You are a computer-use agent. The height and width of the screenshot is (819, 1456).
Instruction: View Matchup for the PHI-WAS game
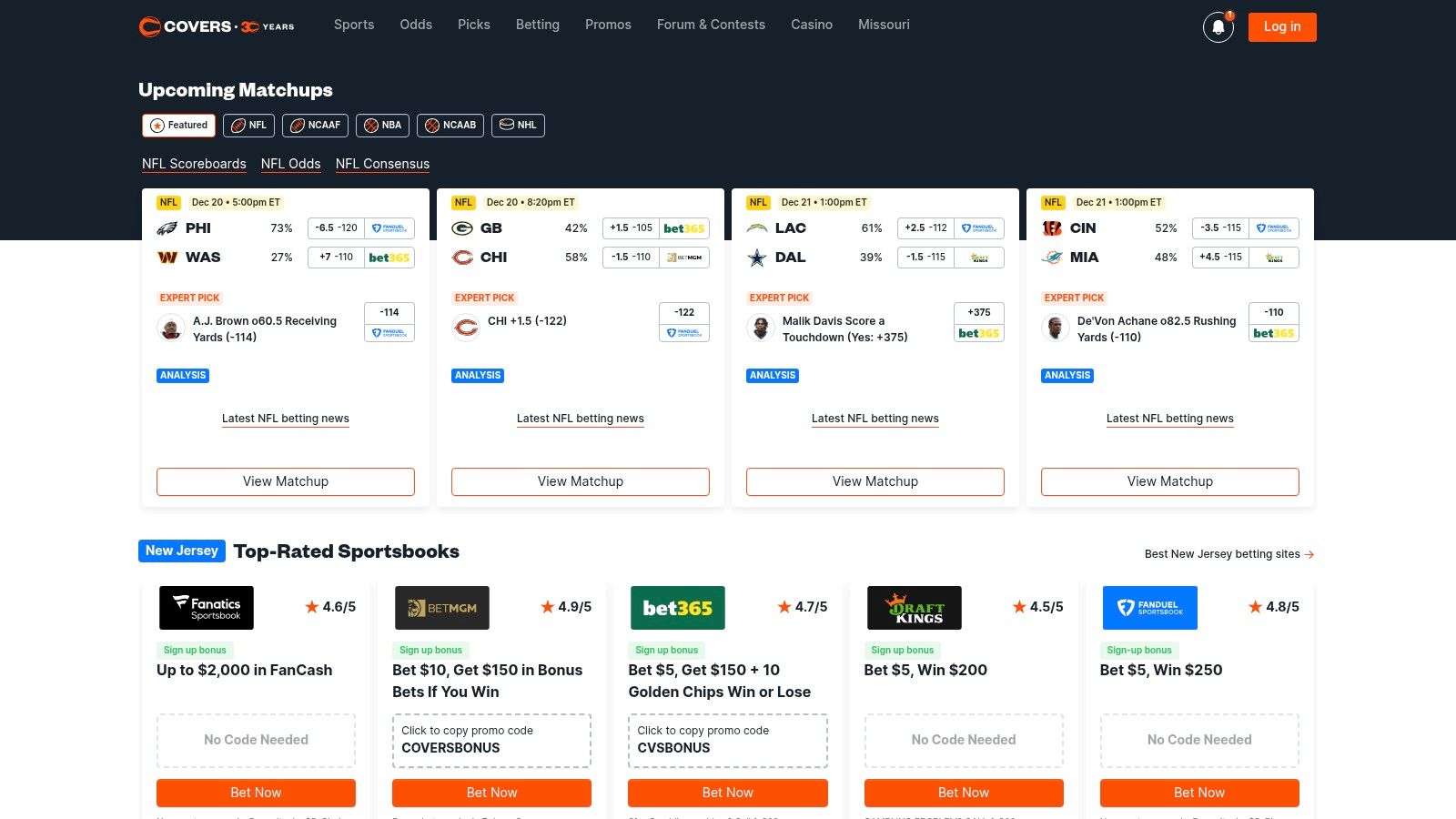pos(285,481)
